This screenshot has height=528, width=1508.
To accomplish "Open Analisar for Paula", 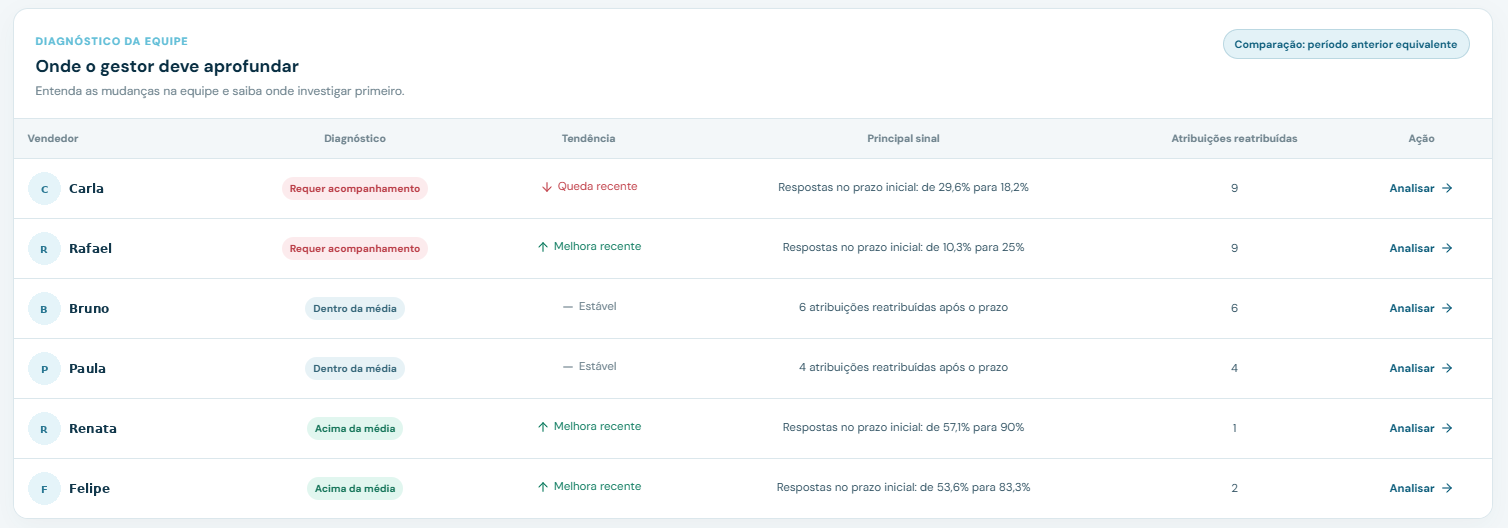I will (1421, 368).
